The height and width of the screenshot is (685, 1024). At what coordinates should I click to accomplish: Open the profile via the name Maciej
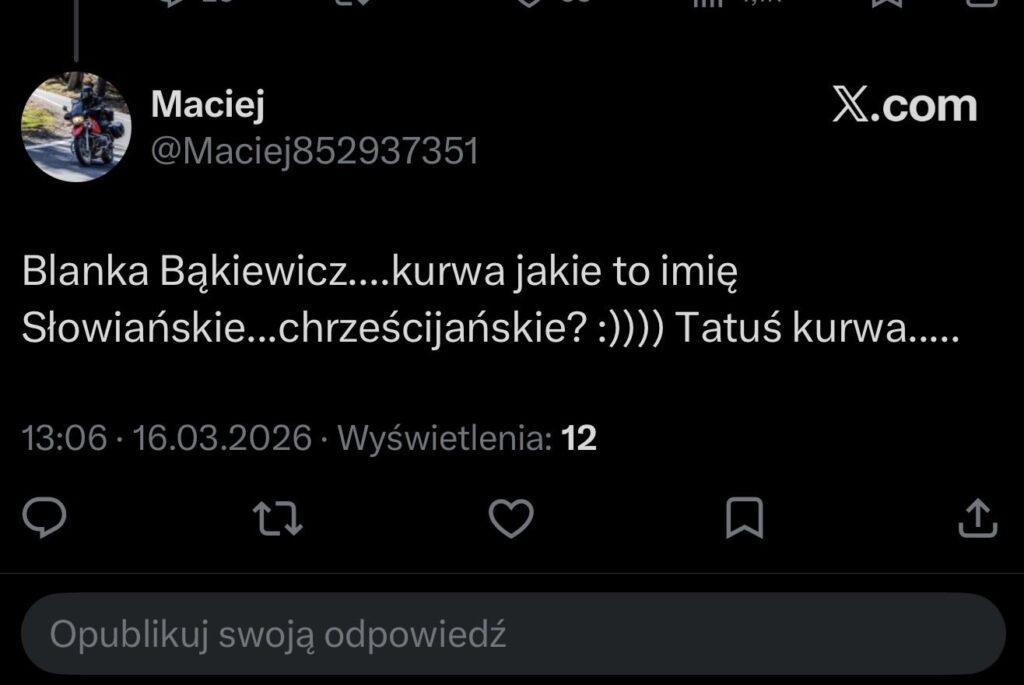[207, 102]
